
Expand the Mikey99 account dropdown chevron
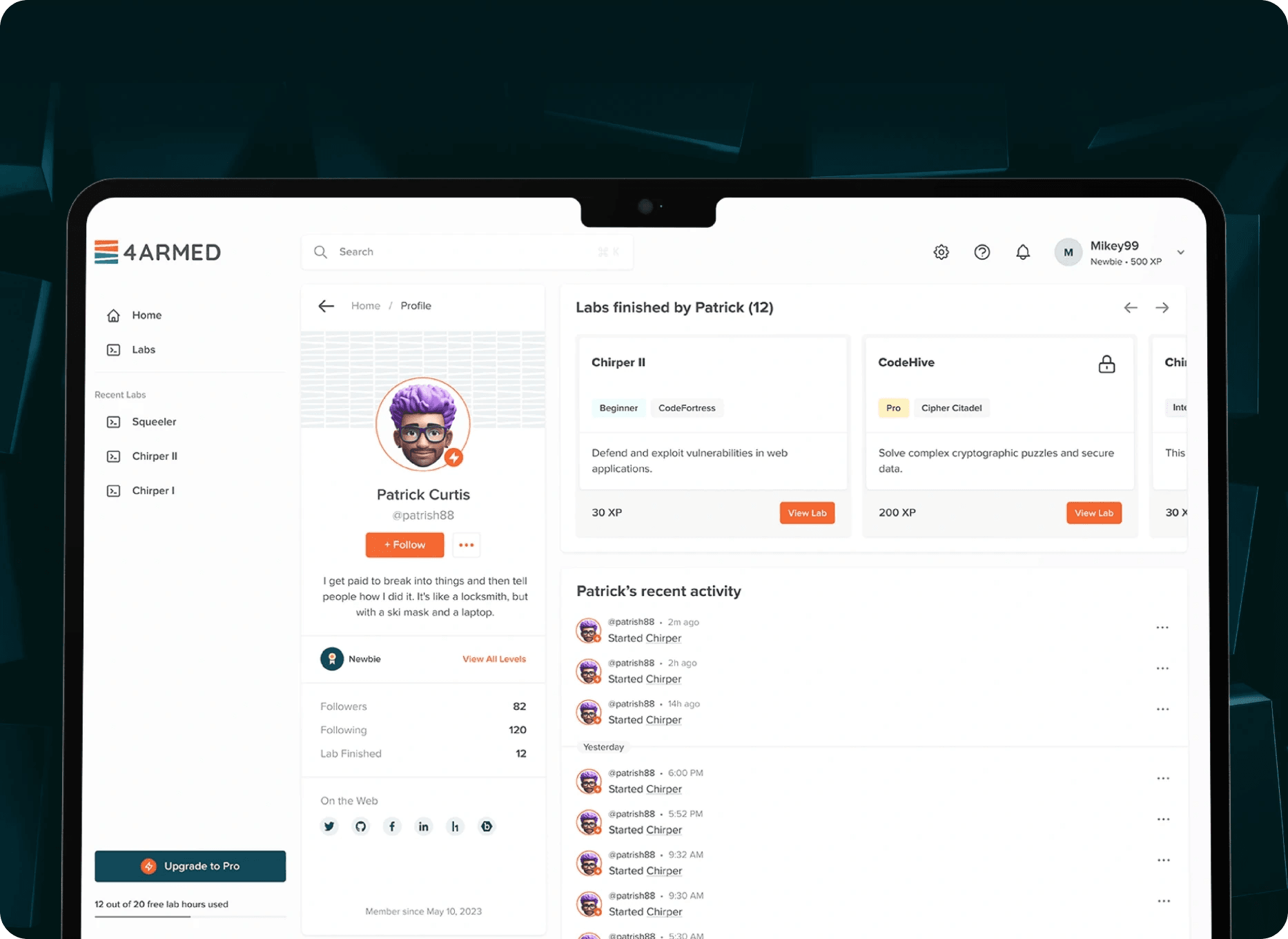coord(1180,252)
